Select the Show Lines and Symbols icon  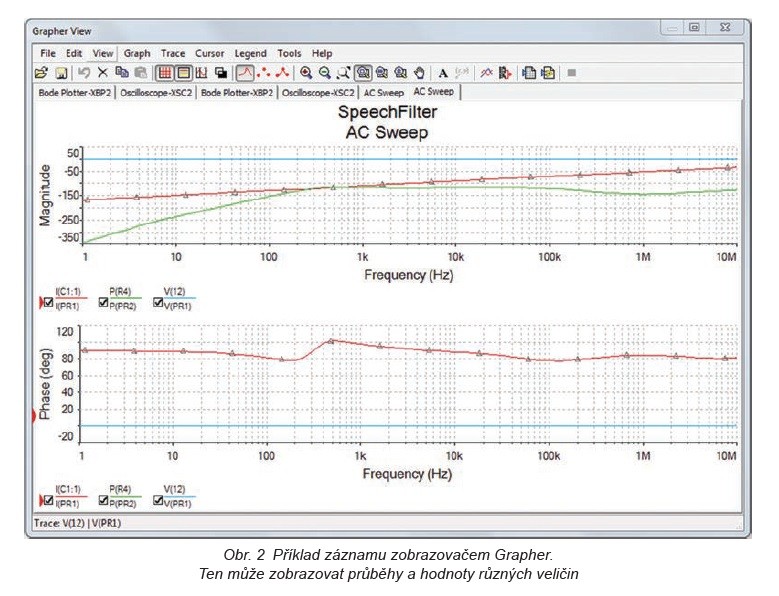[x=282, y=73]
